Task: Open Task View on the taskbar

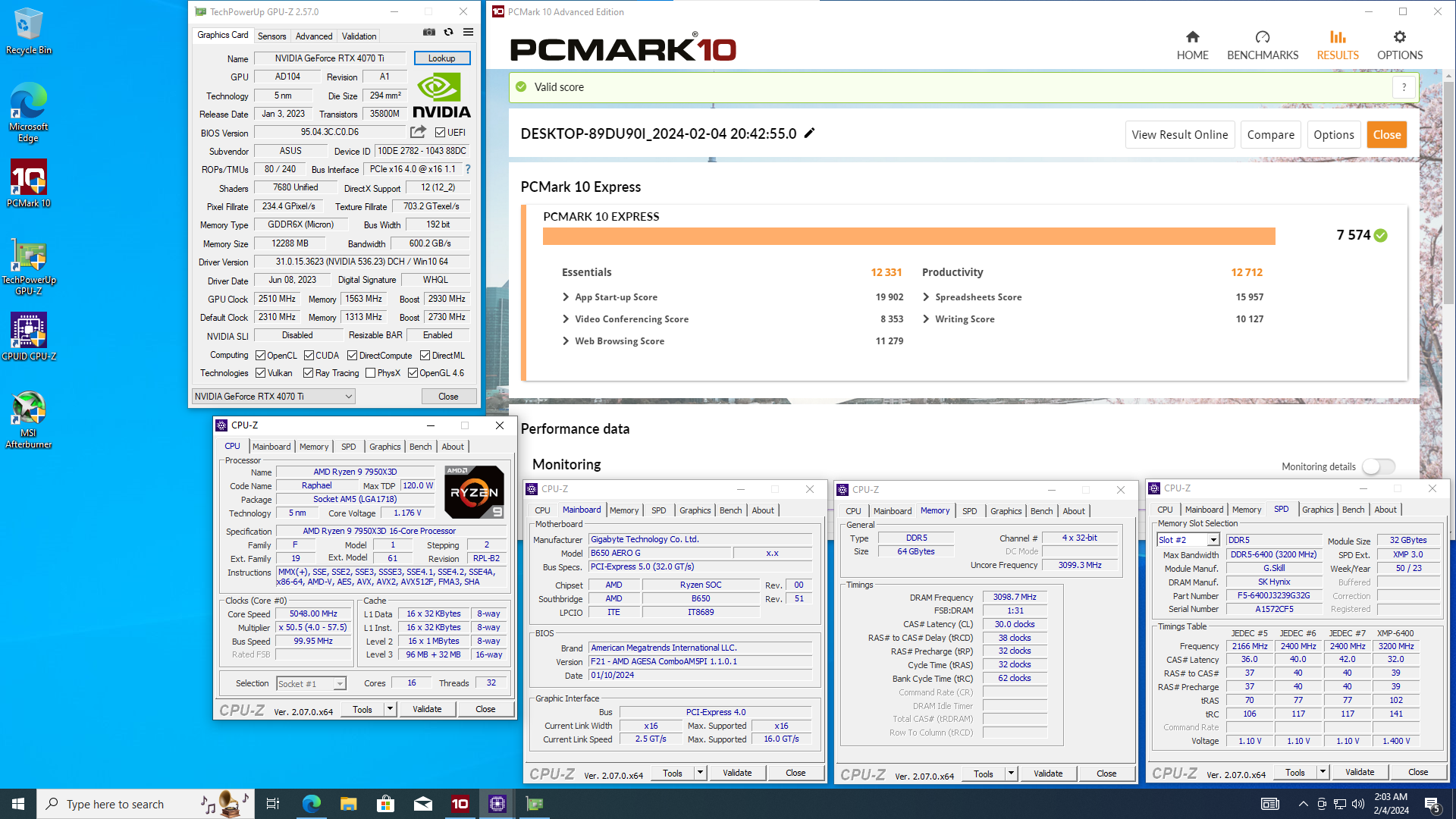Action: pos(273,804)
